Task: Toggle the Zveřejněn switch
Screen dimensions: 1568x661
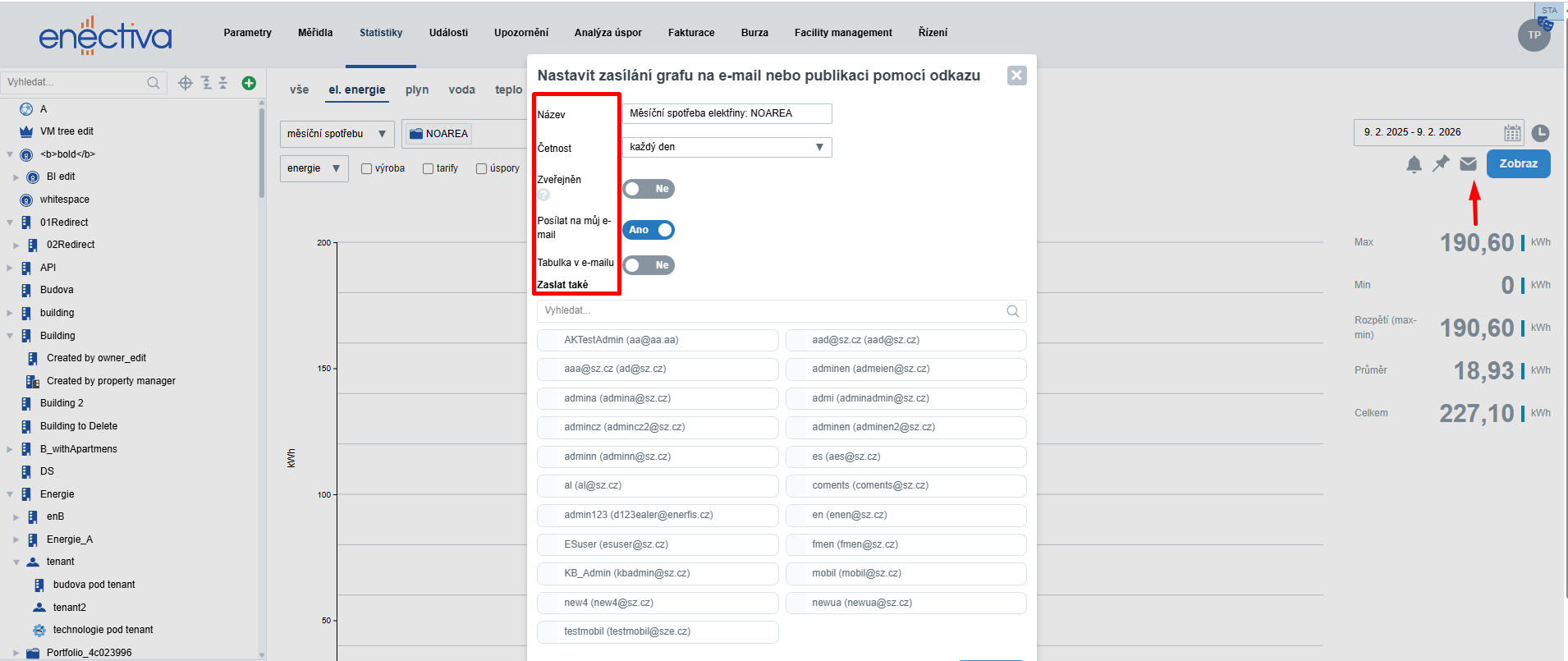Action: coord(648,189)
